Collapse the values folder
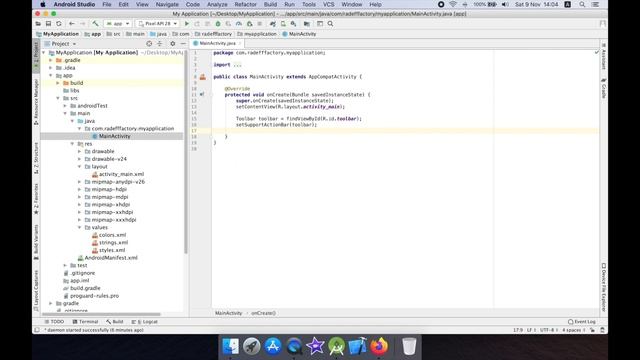640x360 pixels. click(x=80, y=227)
